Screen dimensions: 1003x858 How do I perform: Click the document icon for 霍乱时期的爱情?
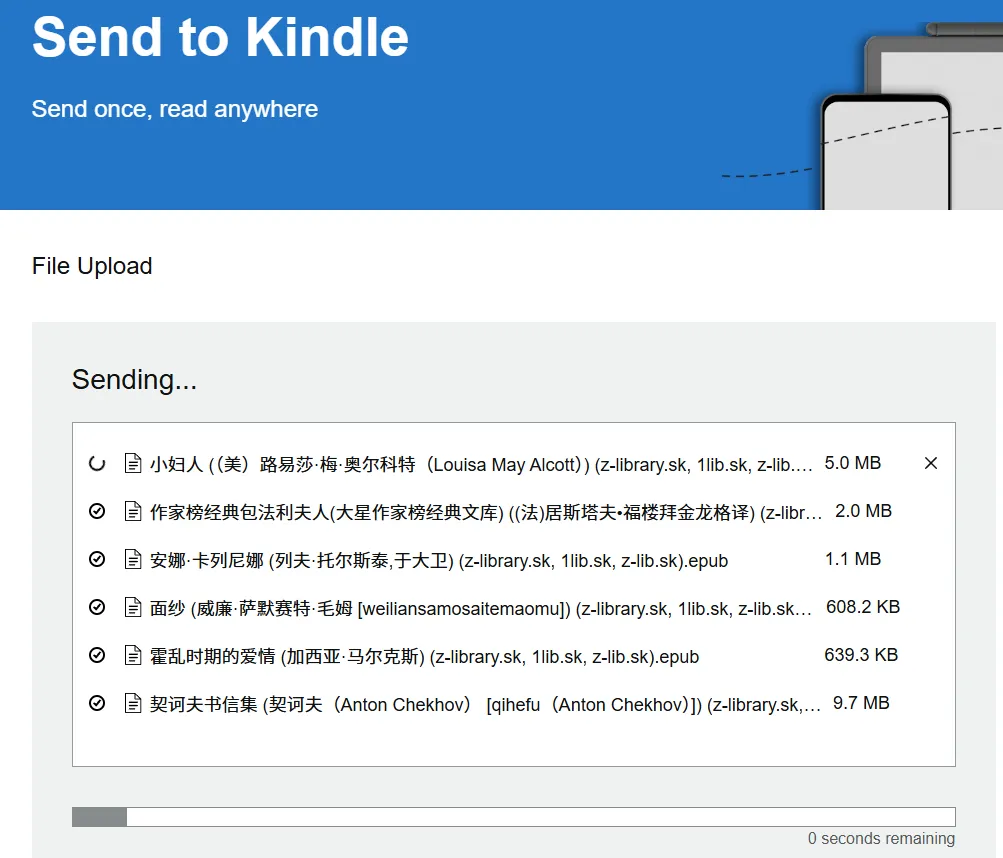[132, 655]
